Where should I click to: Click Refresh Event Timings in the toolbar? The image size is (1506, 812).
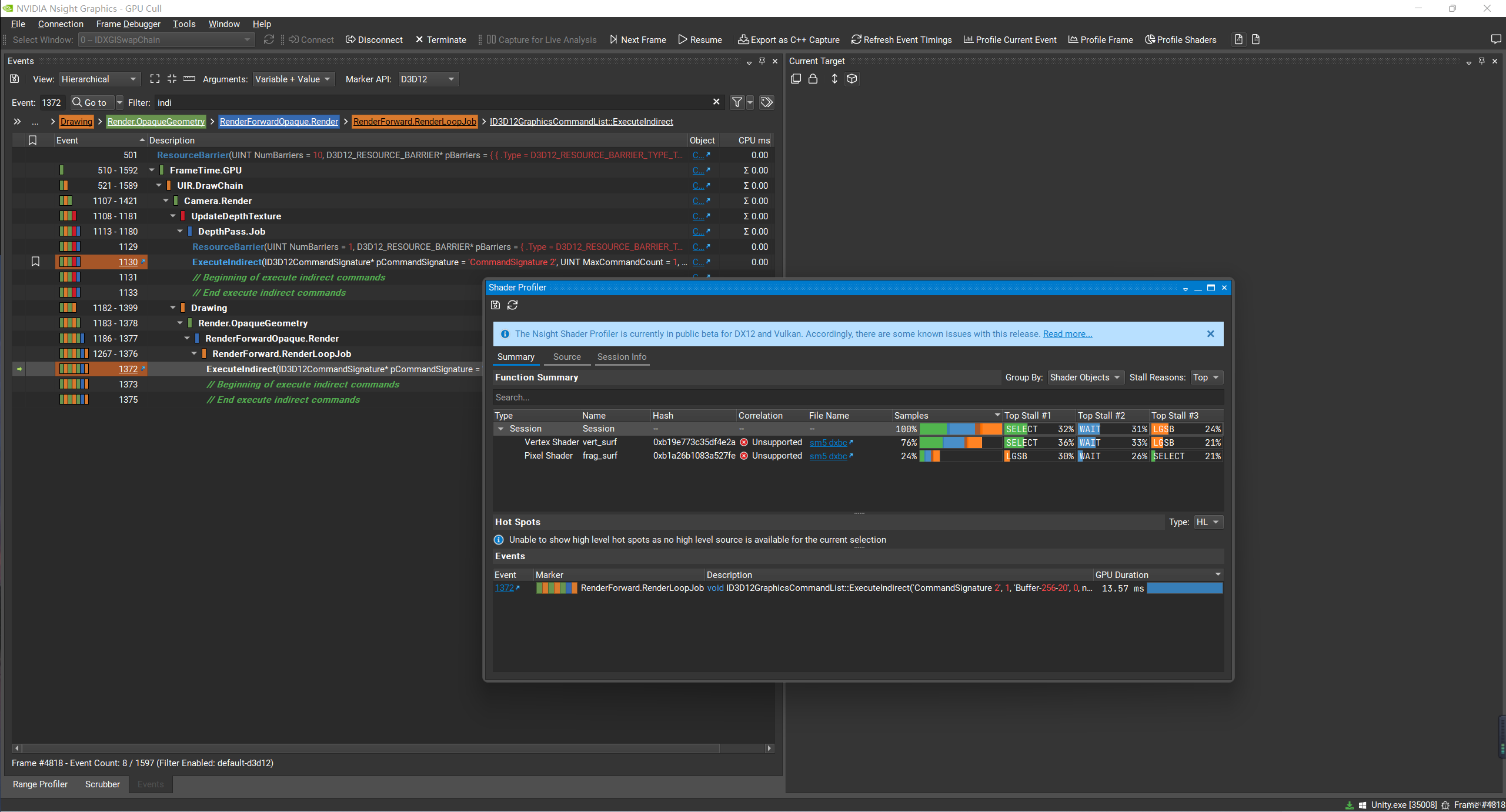tap(901, 39)
